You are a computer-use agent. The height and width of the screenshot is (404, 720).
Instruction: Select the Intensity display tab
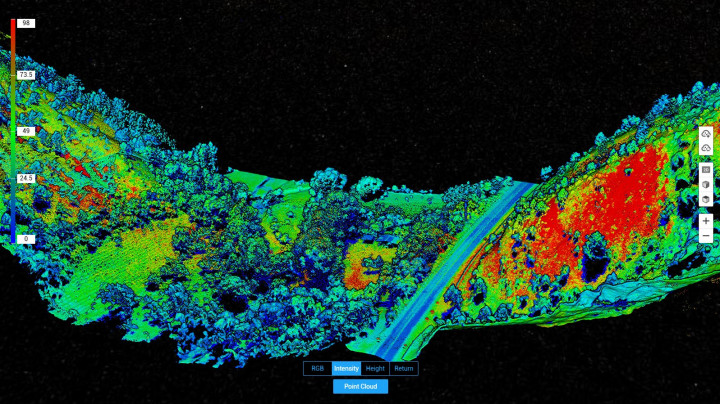(346, 368)
